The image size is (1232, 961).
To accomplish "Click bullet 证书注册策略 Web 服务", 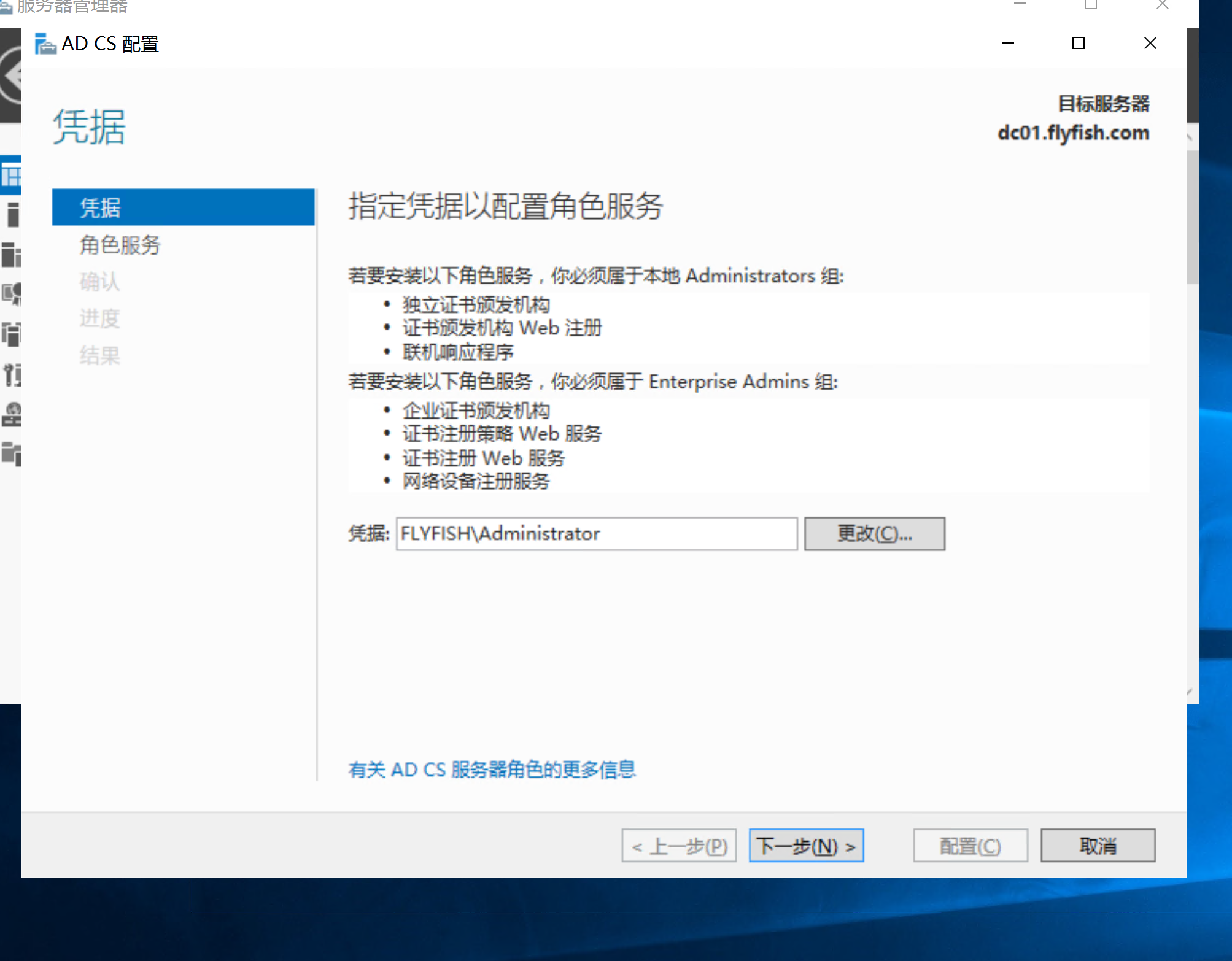I will pos(502,434).
